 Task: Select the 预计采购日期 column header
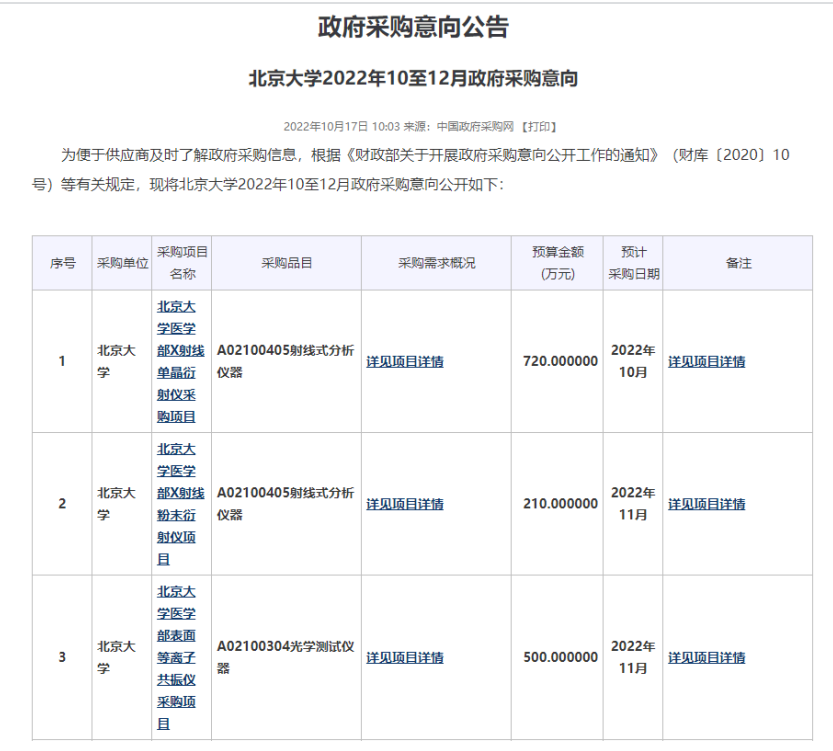[633, 263]
